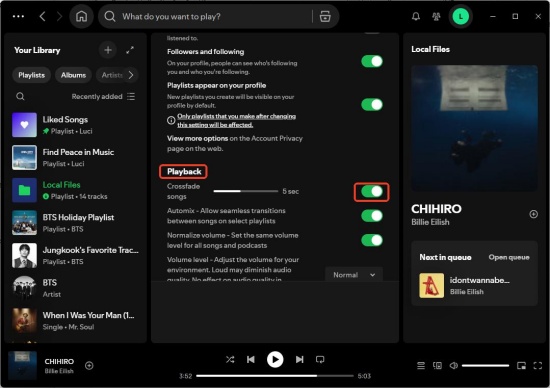
Task: Click Open queue button
Action: pyautogui.click(x=509, y=257)
